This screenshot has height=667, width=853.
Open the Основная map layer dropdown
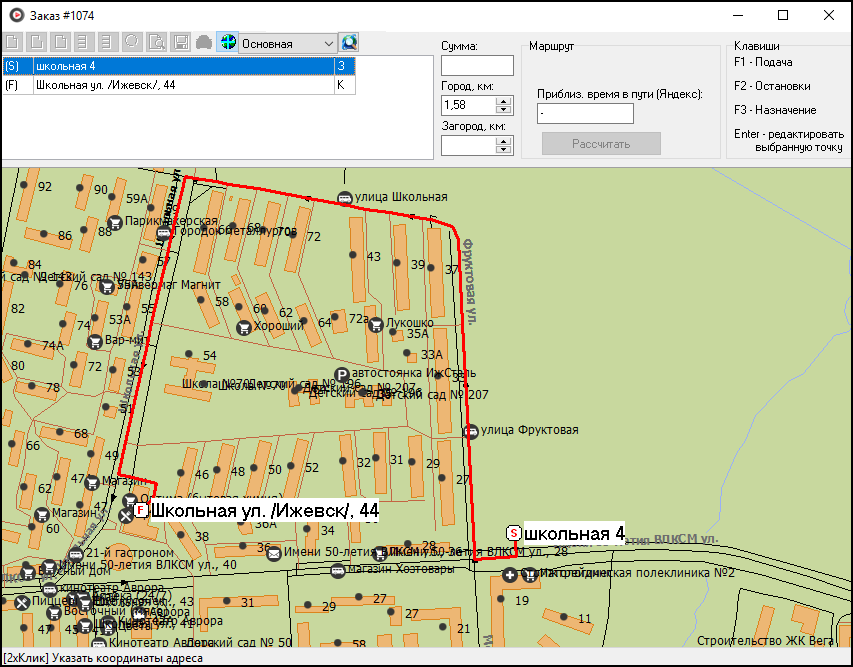(329, 44)
